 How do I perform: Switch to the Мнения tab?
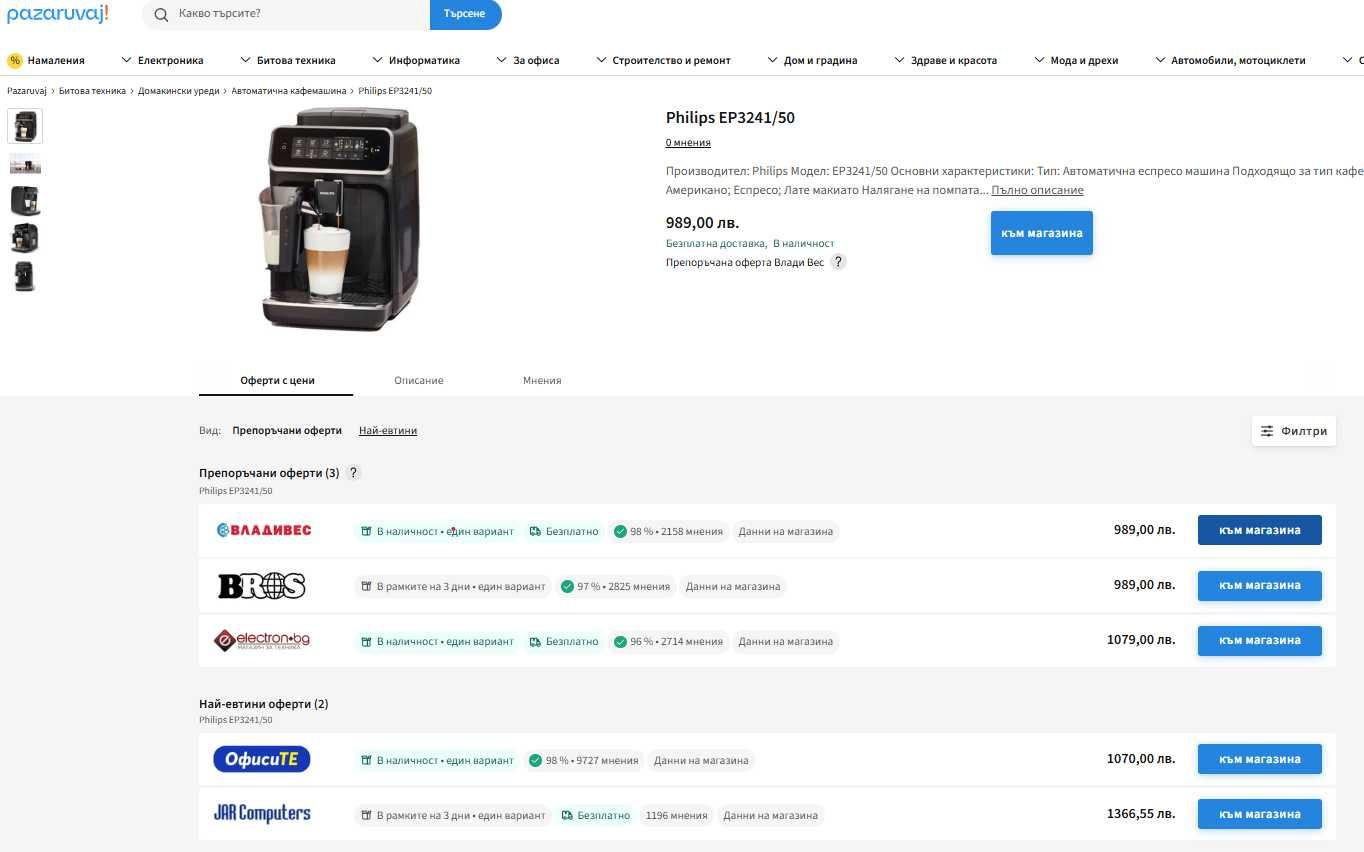[x=542, y=381]
